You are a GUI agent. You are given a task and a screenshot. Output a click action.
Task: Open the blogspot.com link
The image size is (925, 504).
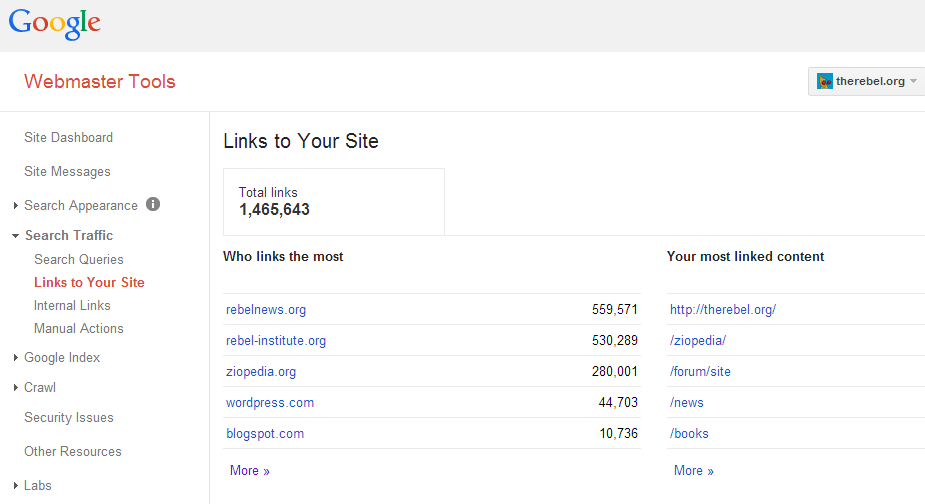[x=265, y=434]
